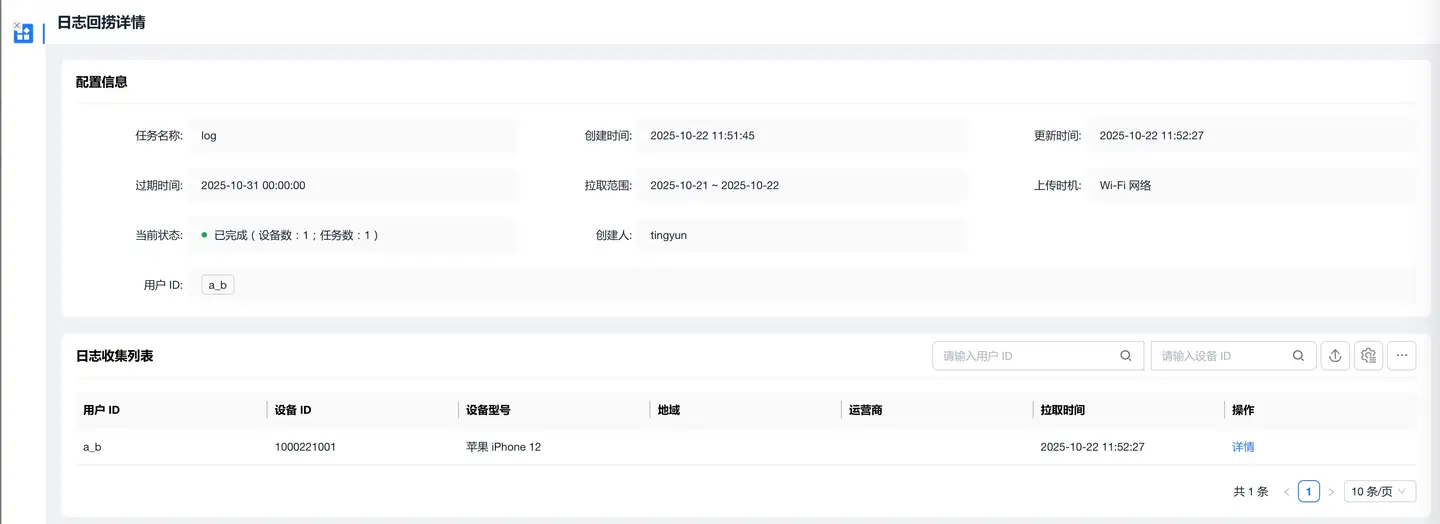Click the blue app module icon
This screenshot has width=1440, height=524.
click(23, 34)
